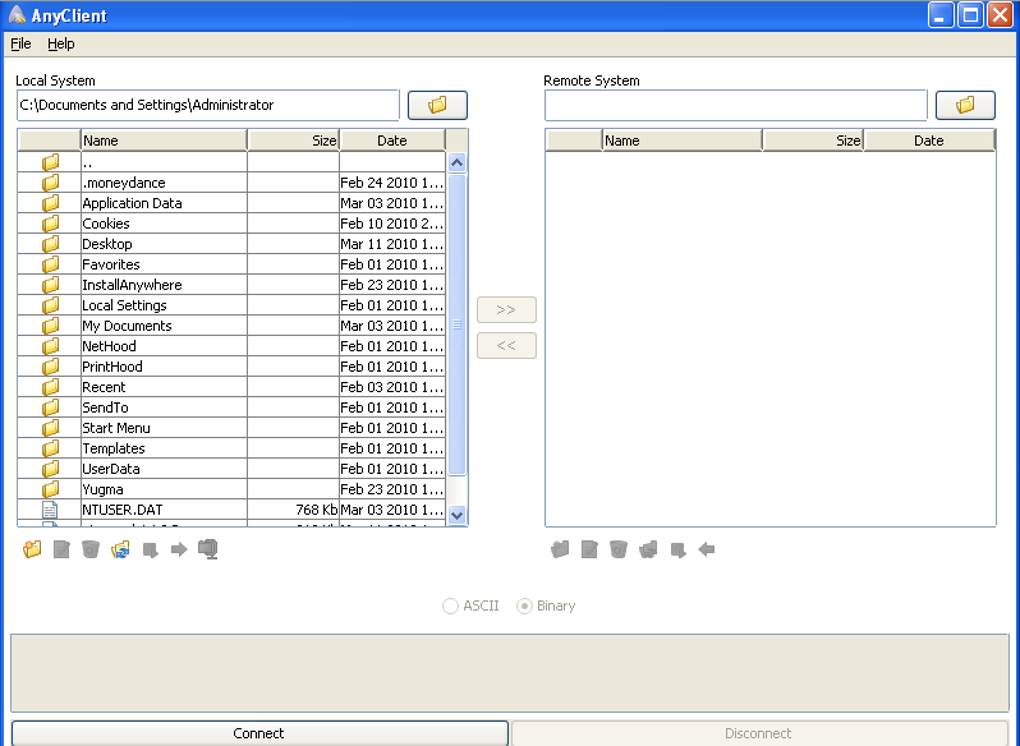Click the remote Size column header
This screenshot has height=746, width=1020.
(812, 140)
